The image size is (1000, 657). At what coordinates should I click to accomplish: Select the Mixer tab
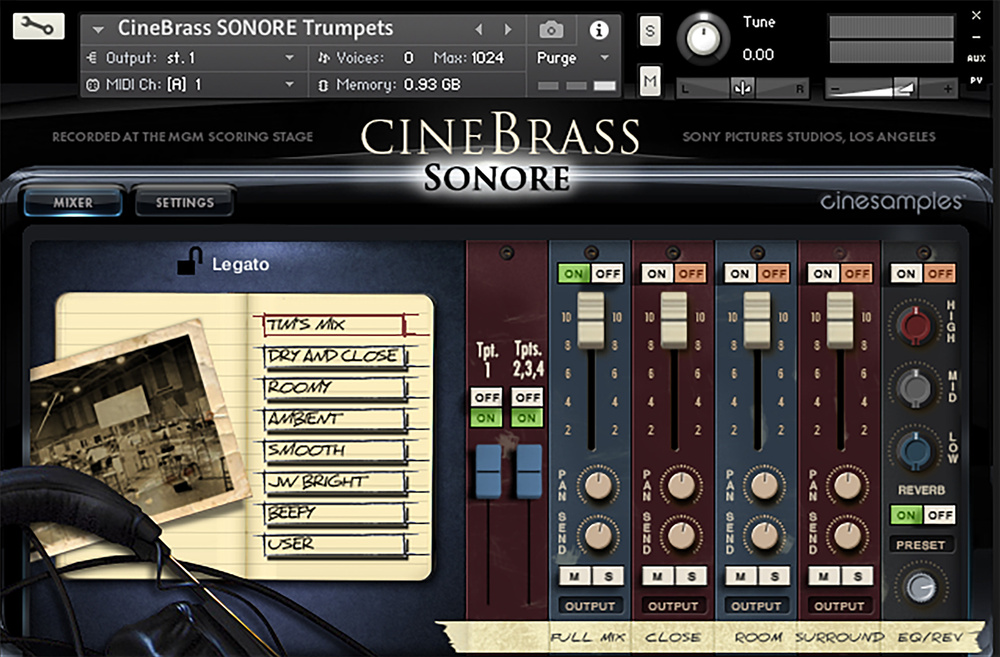(73, 203)
